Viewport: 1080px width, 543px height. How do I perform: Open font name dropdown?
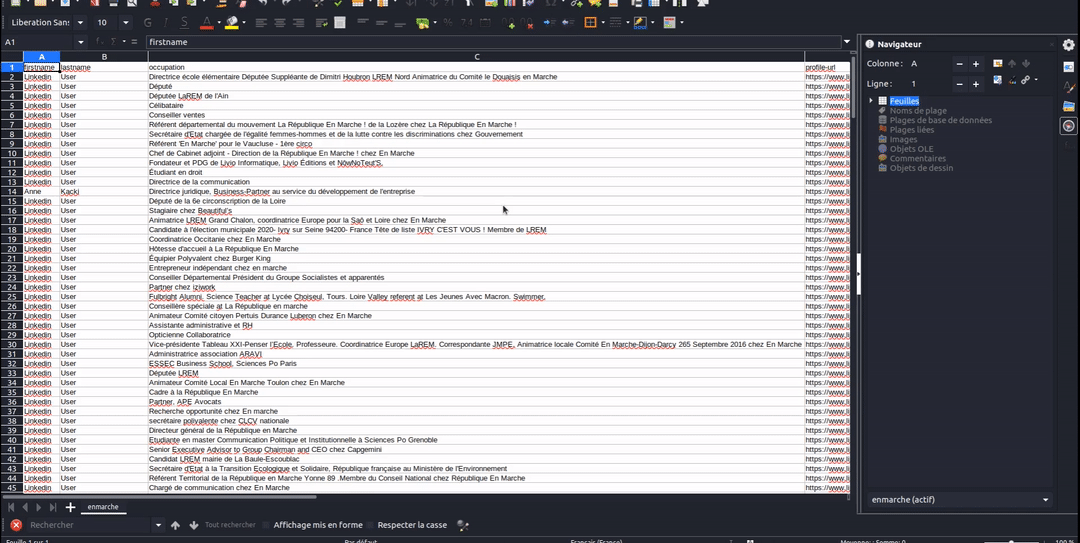[x=81, y=23]
